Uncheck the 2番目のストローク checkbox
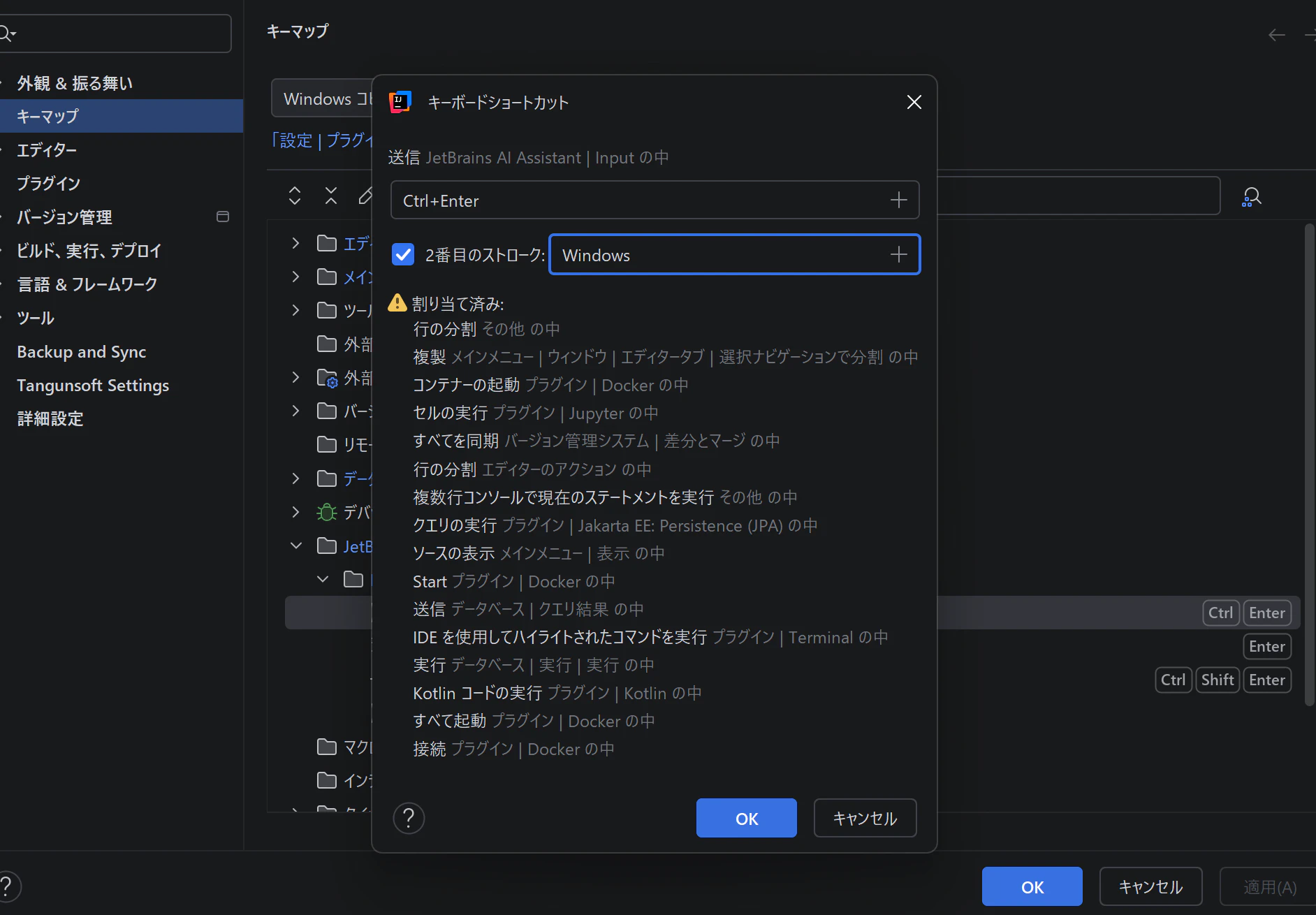 coord(403,255)
